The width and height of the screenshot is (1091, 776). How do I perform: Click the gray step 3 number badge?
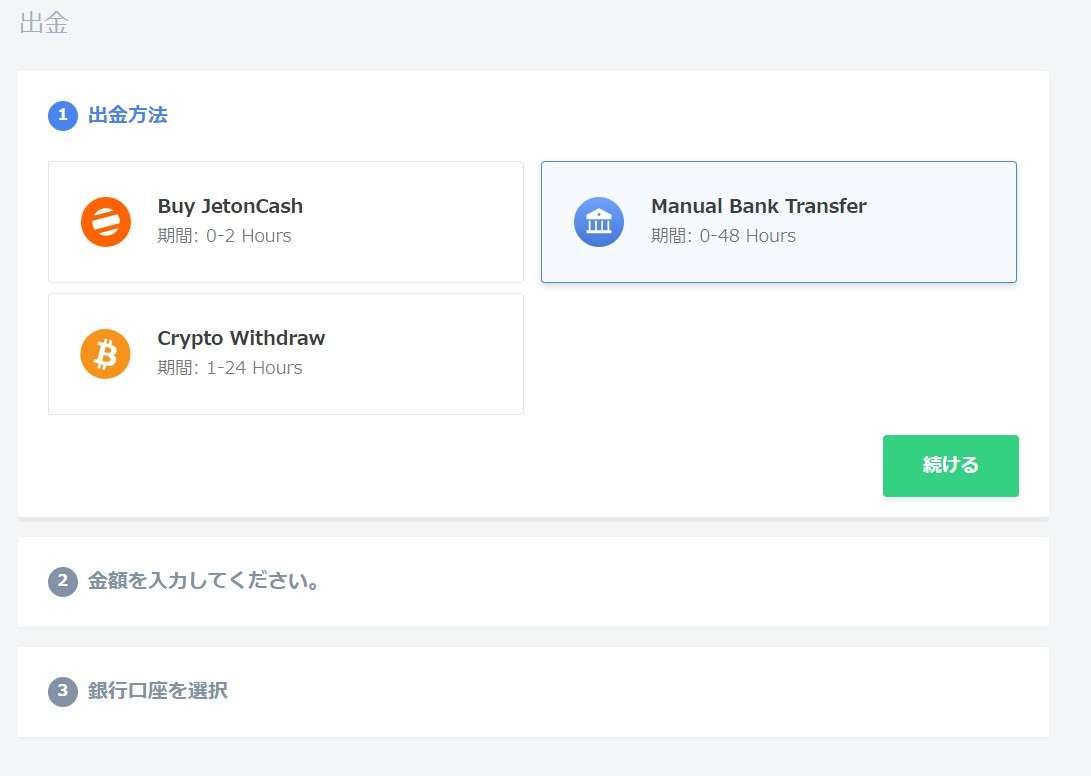click(x=63, y=691)
